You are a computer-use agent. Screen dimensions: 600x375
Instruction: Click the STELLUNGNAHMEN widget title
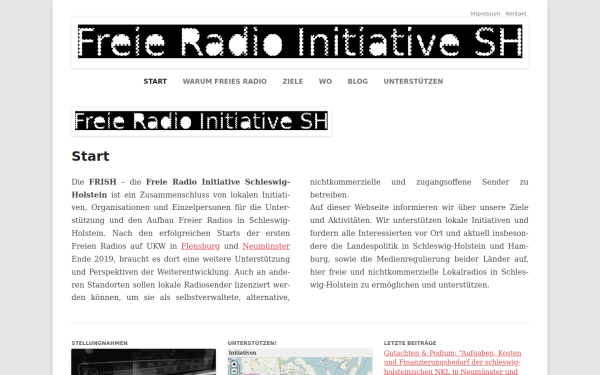pyautogui.click(x=99, y=343)
